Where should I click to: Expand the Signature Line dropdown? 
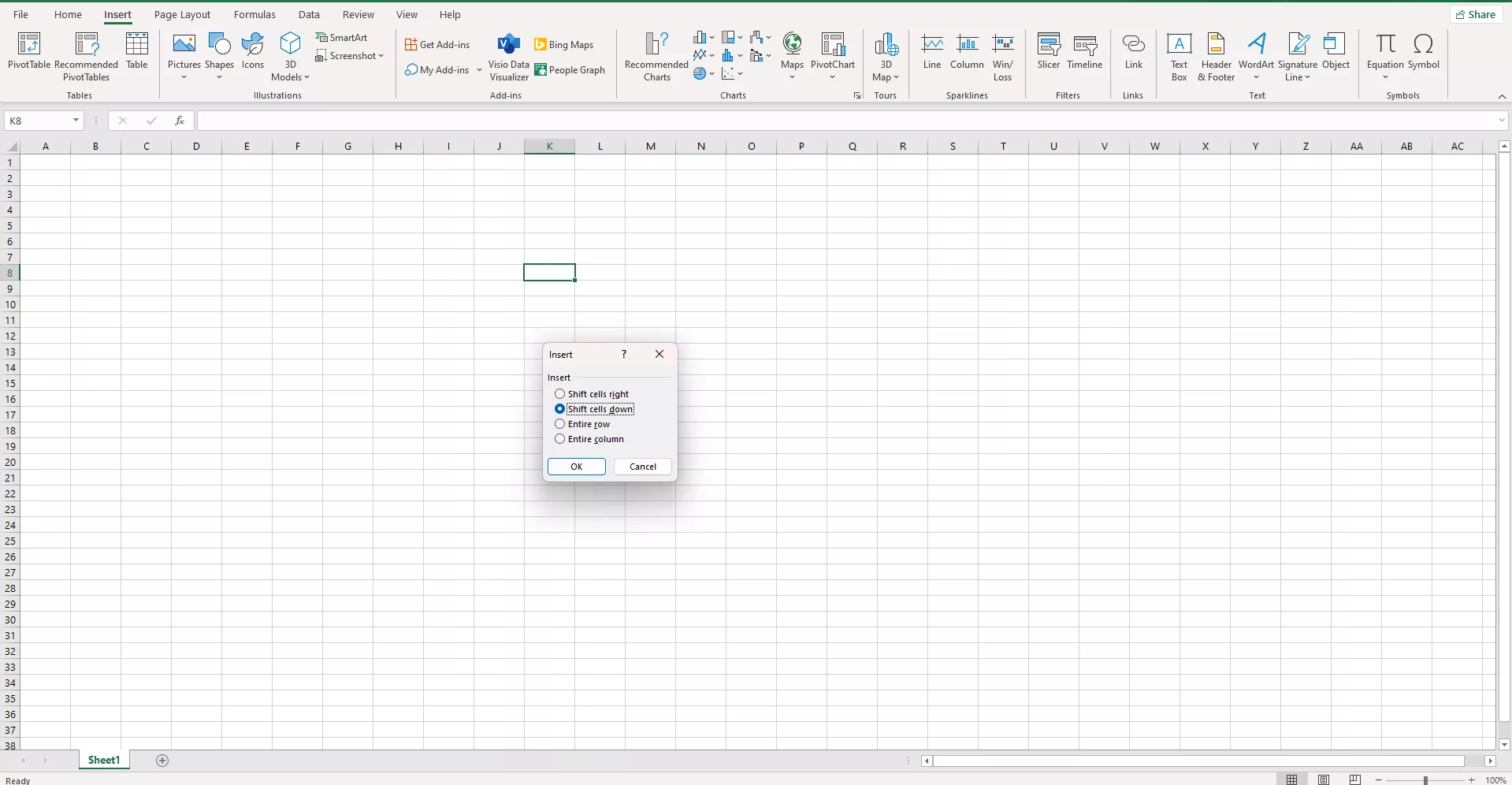(x=1307, y=77)
